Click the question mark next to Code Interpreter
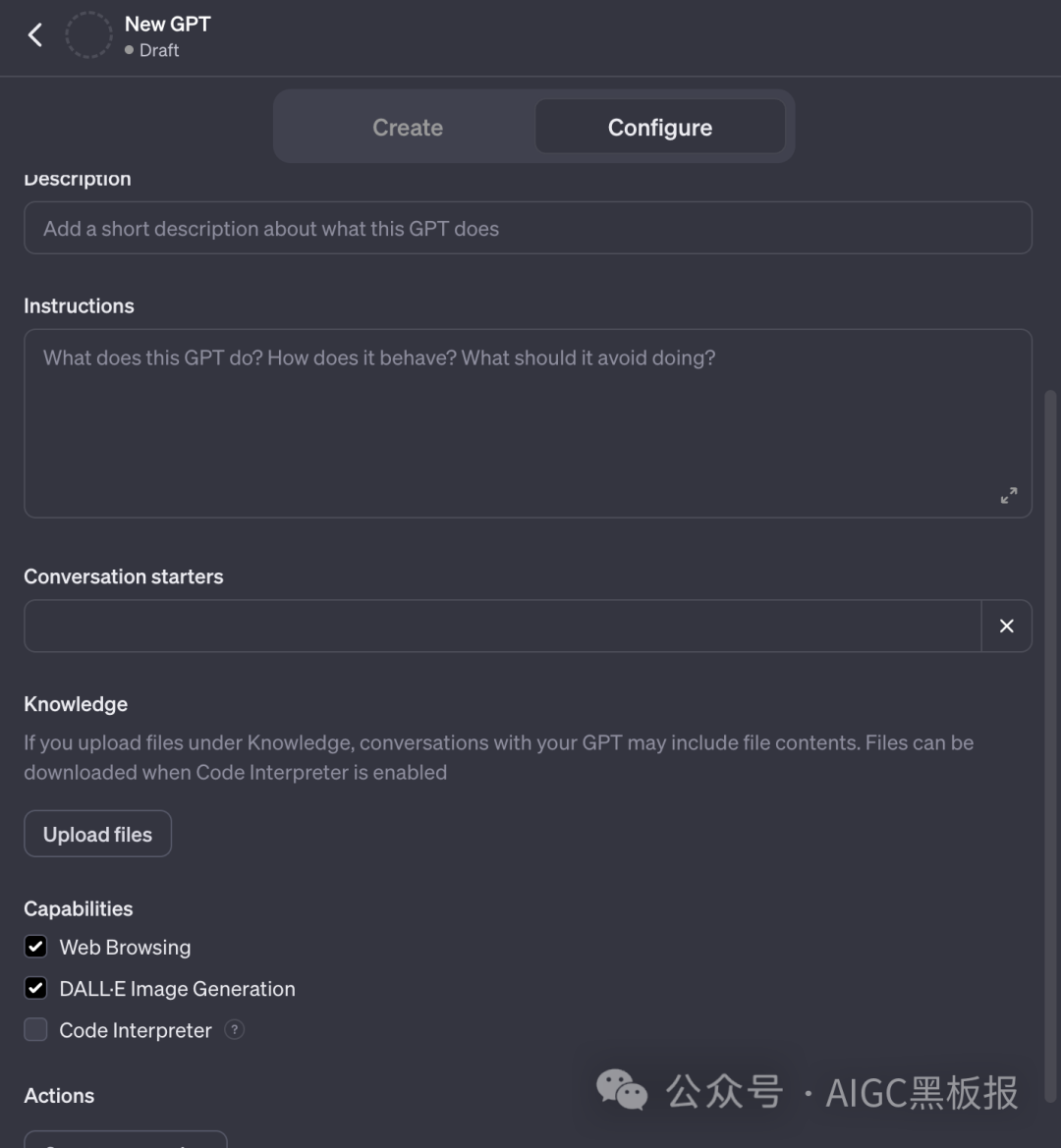This screenshot has height=1148, width=1061. (234, 1029)
